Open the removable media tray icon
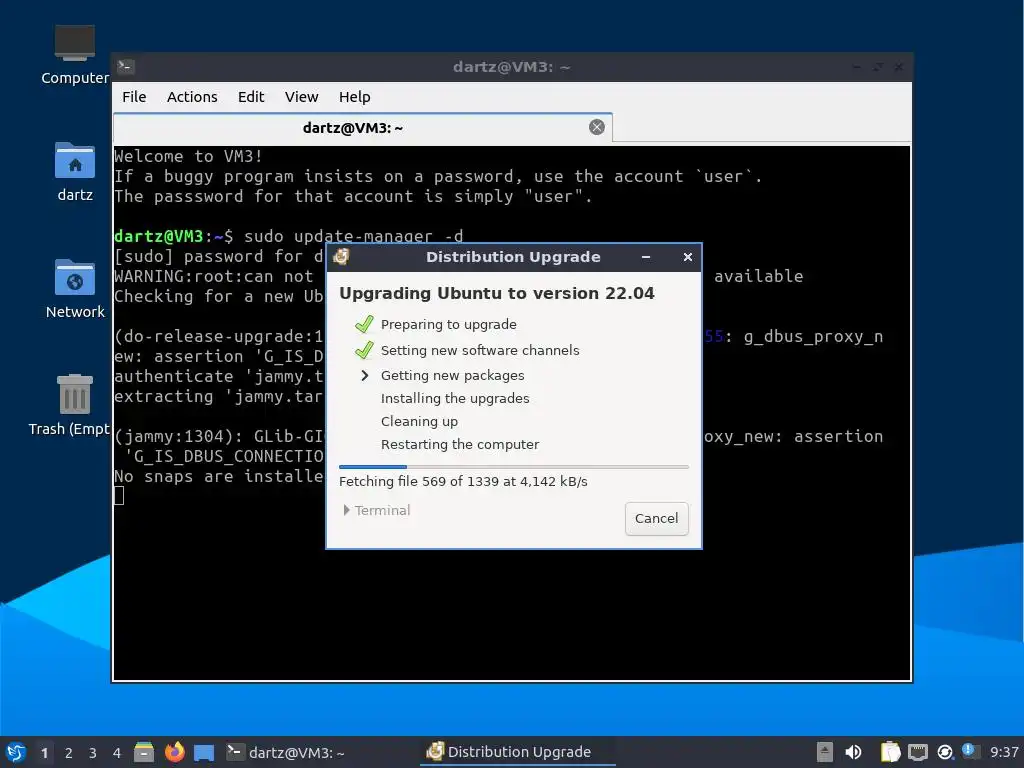The width and height of the screenshot is (1024, 768). click(x=825, y=752)
